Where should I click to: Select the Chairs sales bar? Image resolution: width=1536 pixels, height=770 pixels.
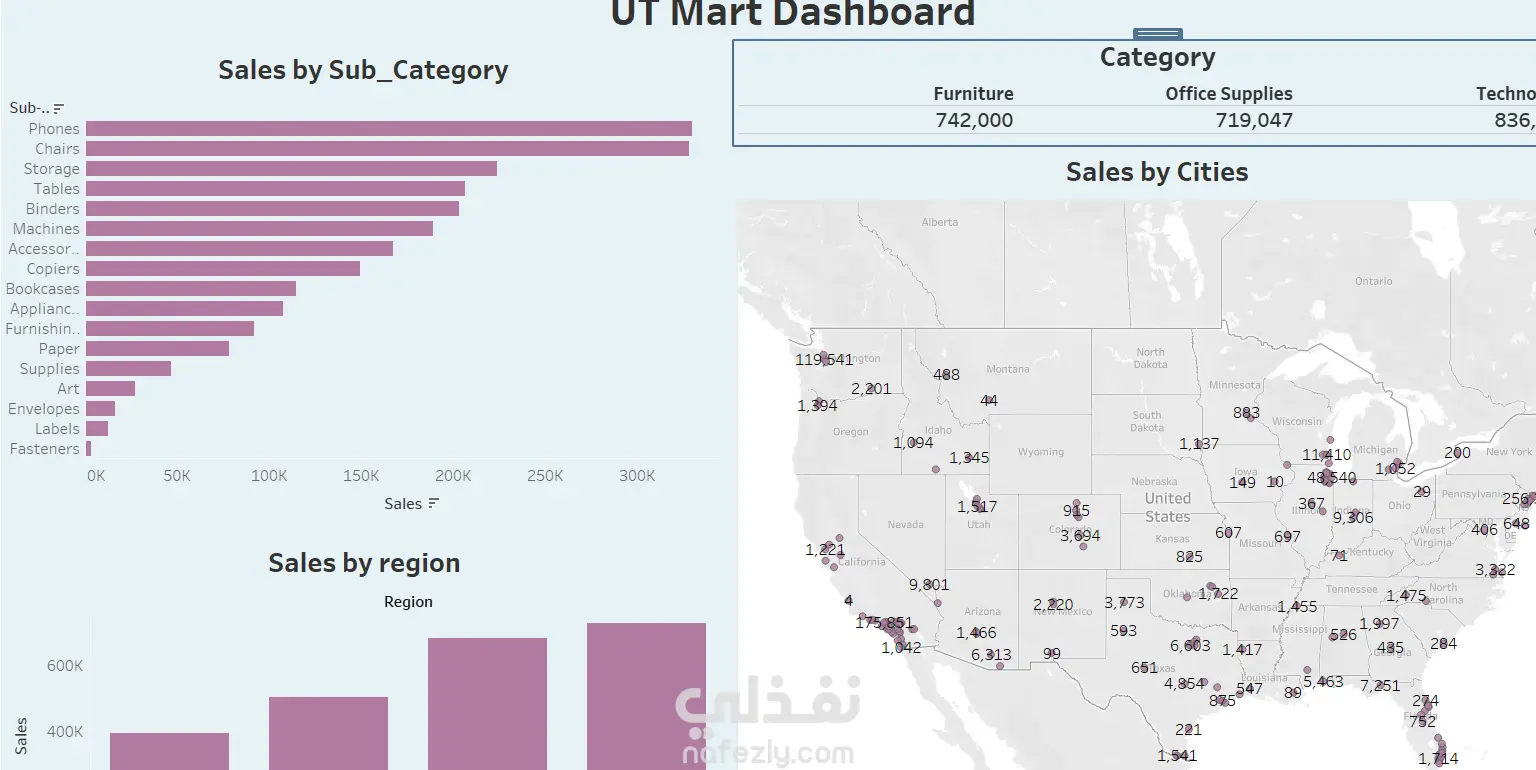(387, 148)
